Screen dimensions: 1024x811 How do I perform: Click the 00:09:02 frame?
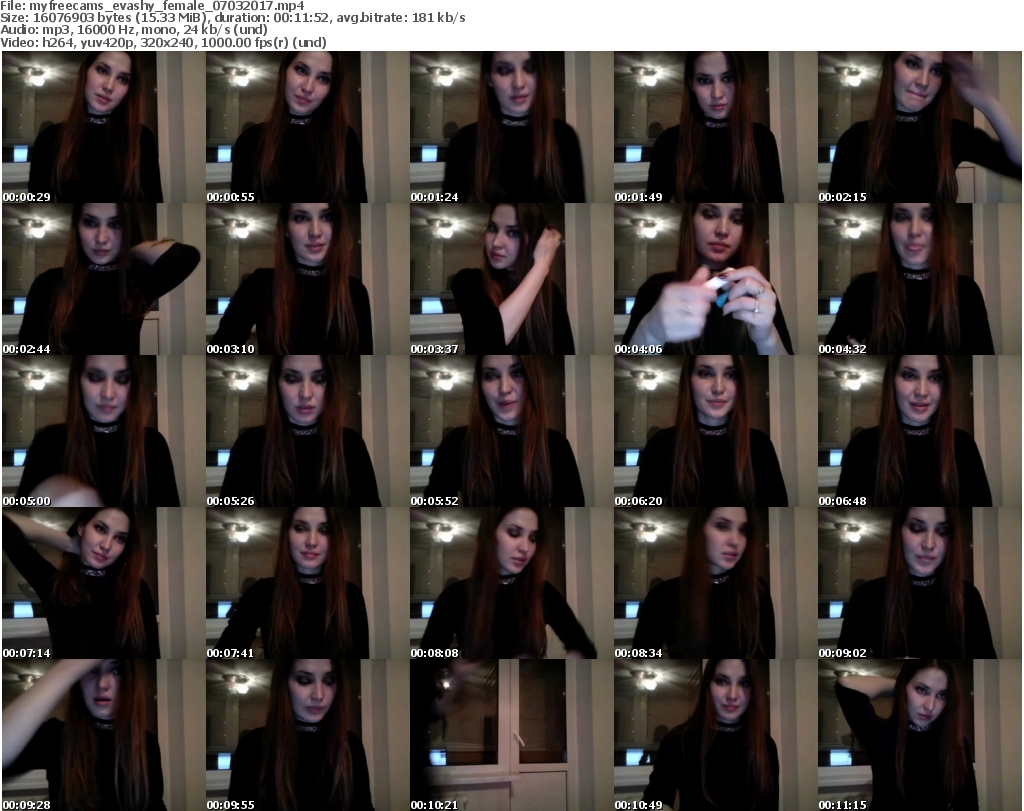920,583
